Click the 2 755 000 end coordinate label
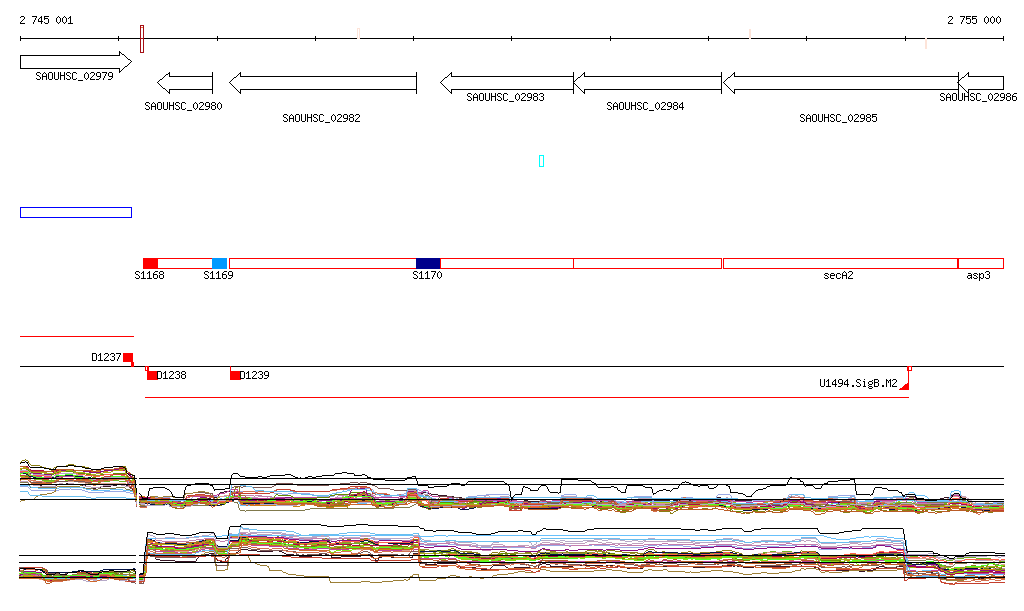The width and height of the screenshot is (1024, 611). pos(974,20)
